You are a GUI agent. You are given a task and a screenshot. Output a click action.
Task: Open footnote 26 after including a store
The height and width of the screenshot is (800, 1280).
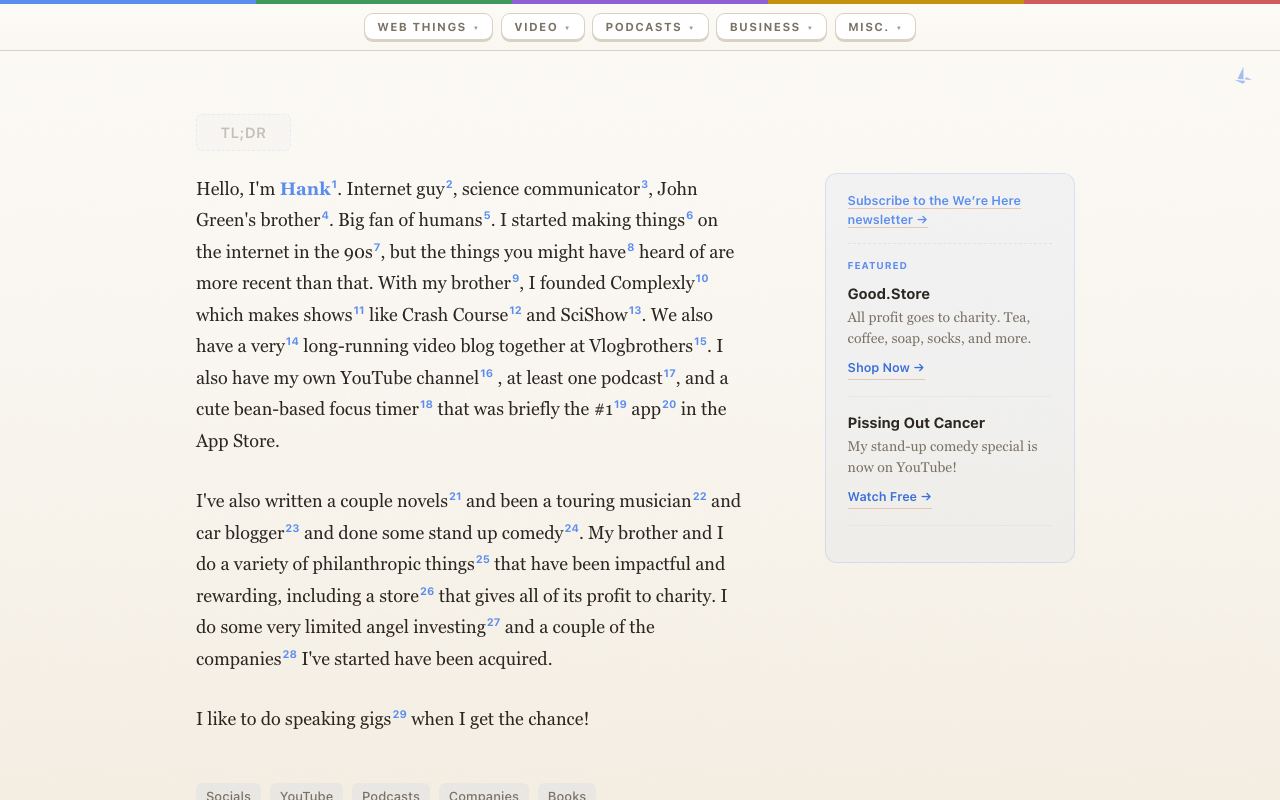tap(427, 591)
